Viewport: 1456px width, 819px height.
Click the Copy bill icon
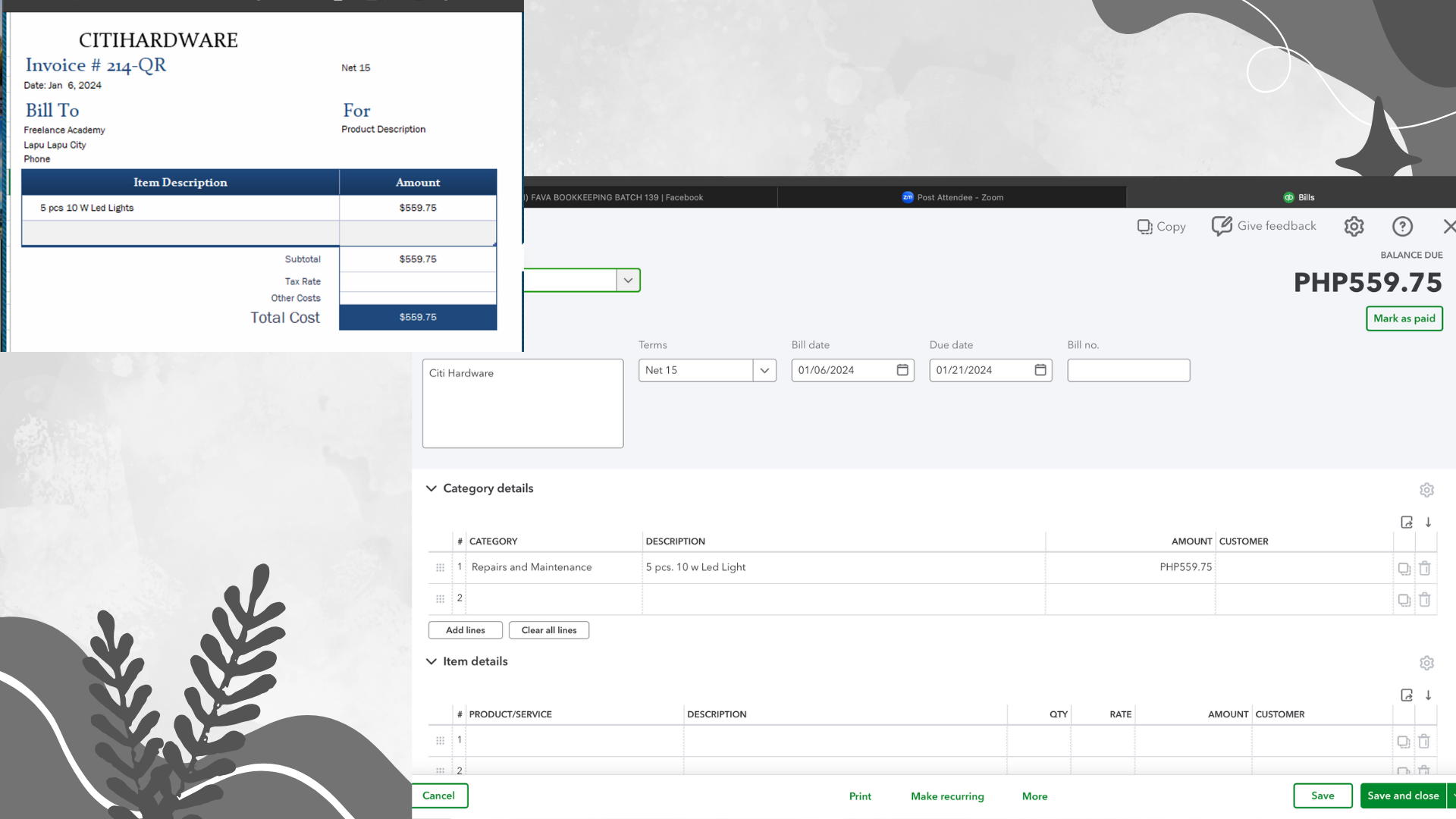pyautogui.click(x=1144, y=227)
